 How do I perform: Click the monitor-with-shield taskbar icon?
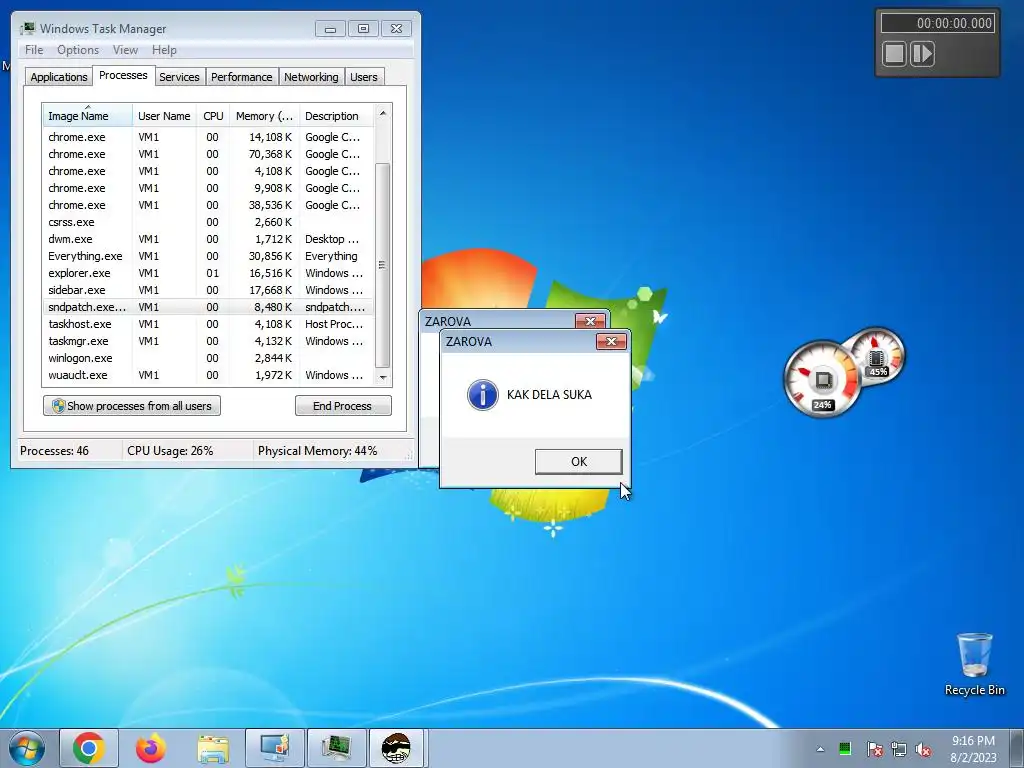pos(275,748)
